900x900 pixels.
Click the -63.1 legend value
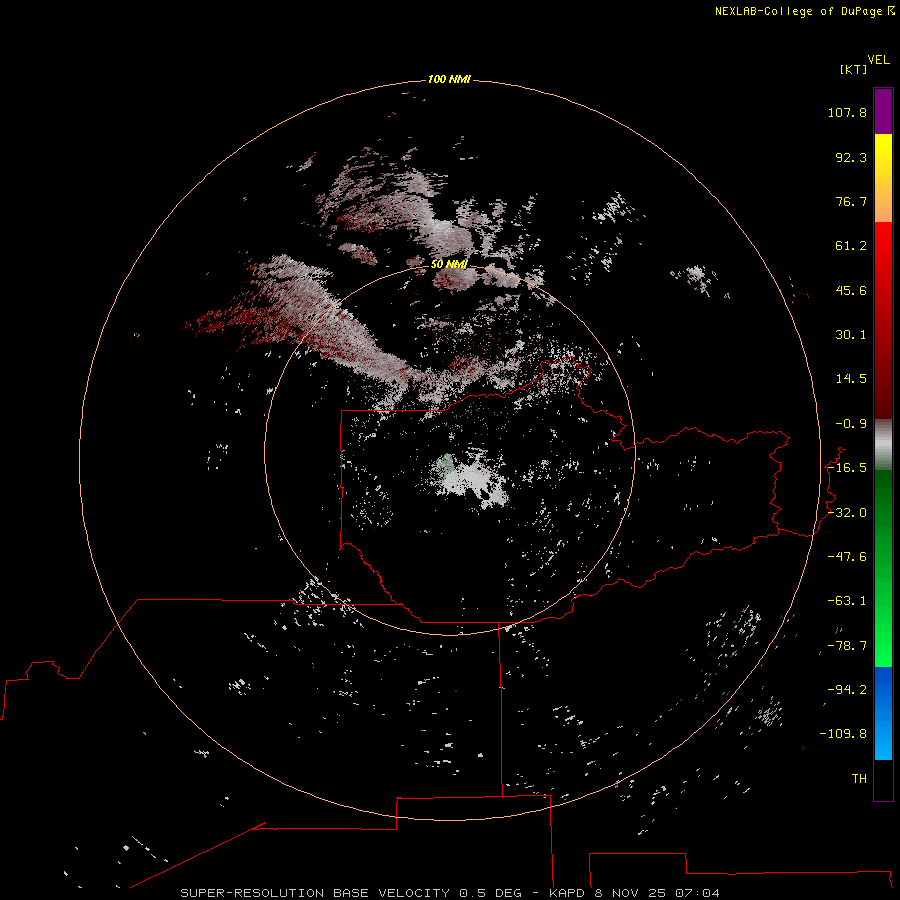tap(847, 601)
